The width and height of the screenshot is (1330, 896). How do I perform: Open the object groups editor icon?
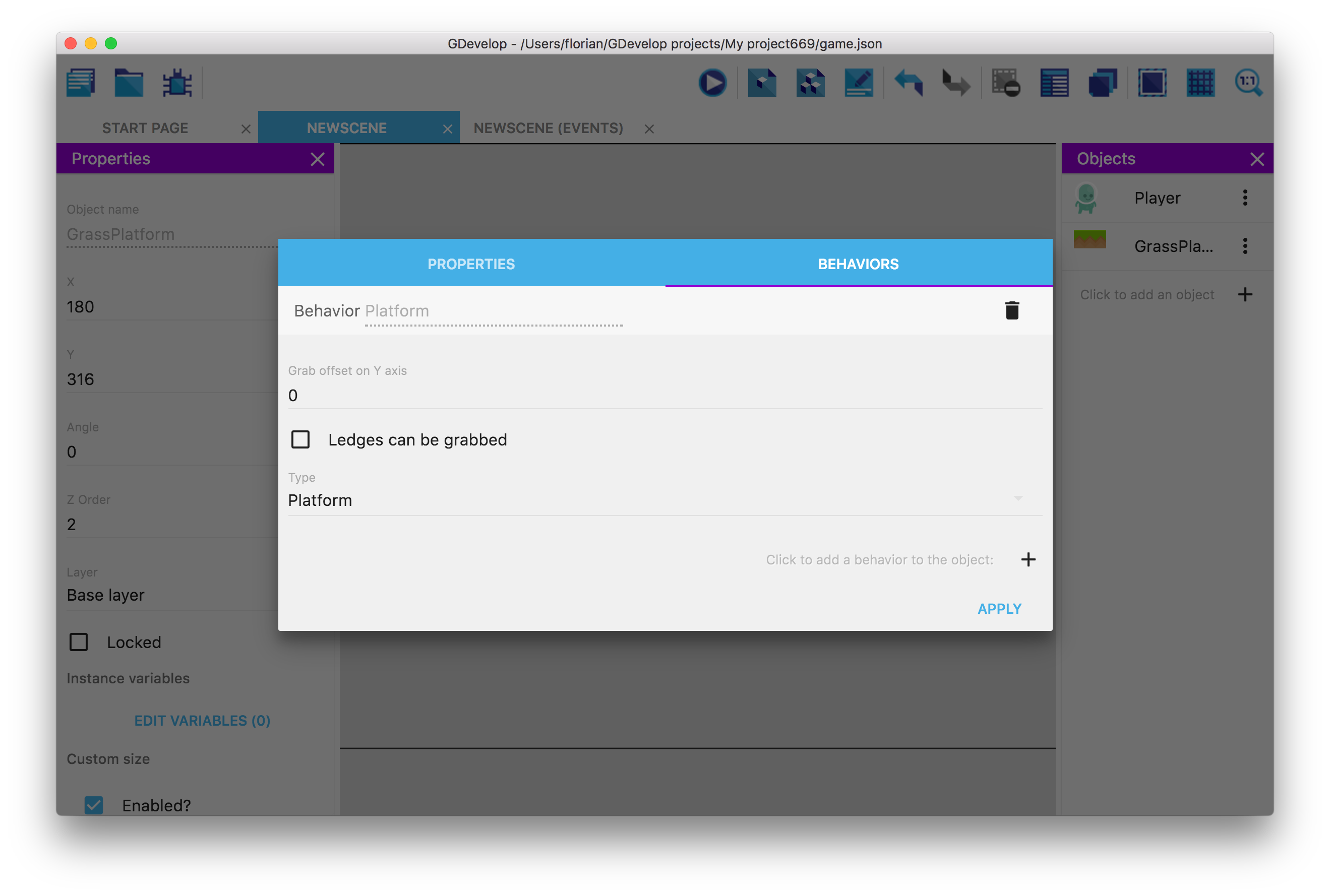[x=810, y=84]
